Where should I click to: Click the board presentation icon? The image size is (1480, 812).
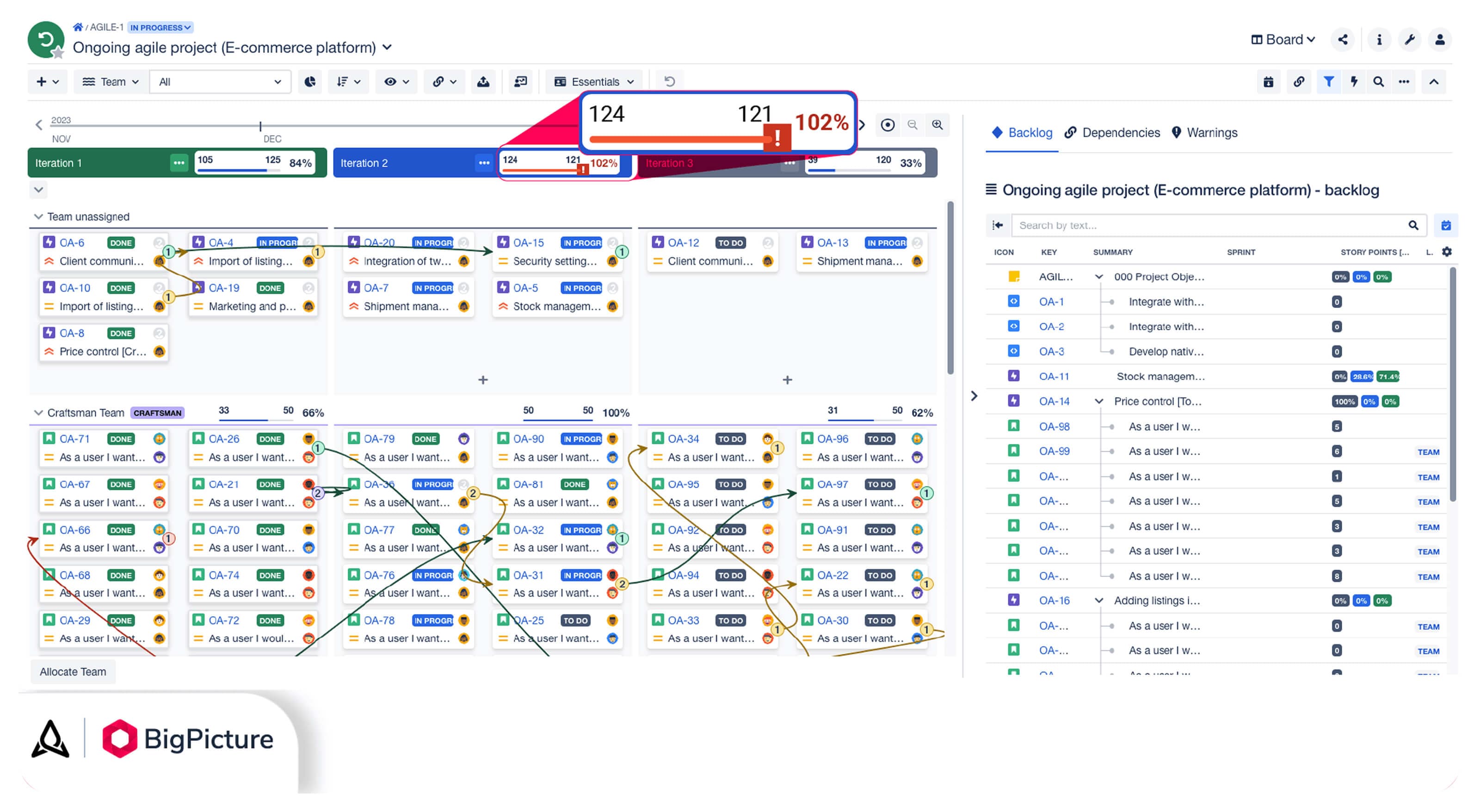(520, 81)
